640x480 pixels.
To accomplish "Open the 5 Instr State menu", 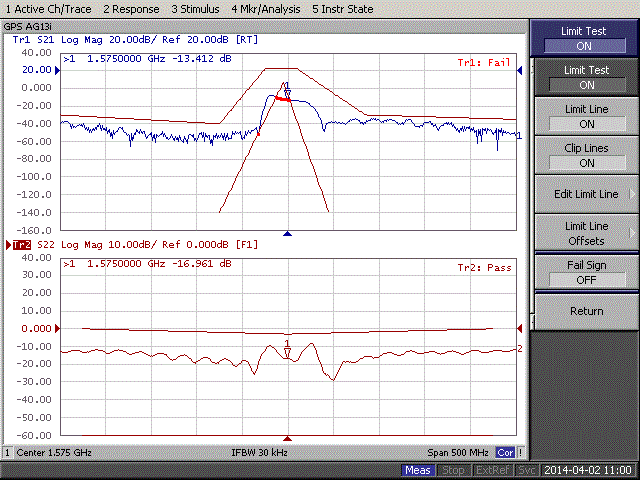I will pyautogui.click(x=342, y=9).
